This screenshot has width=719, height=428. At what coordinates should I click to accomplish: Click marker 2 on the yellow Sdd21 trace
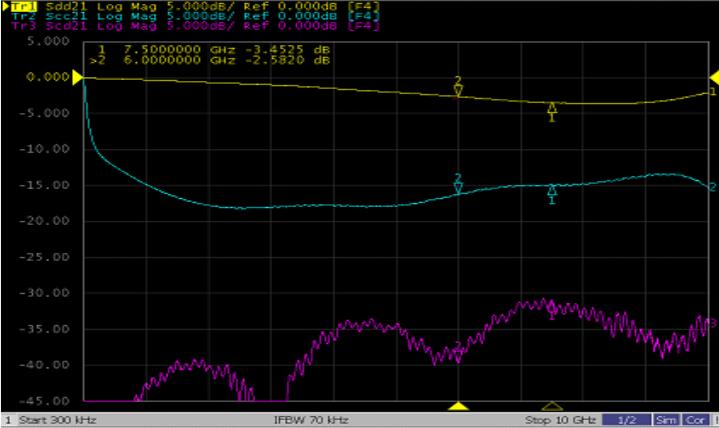click(x=458, y=88)
